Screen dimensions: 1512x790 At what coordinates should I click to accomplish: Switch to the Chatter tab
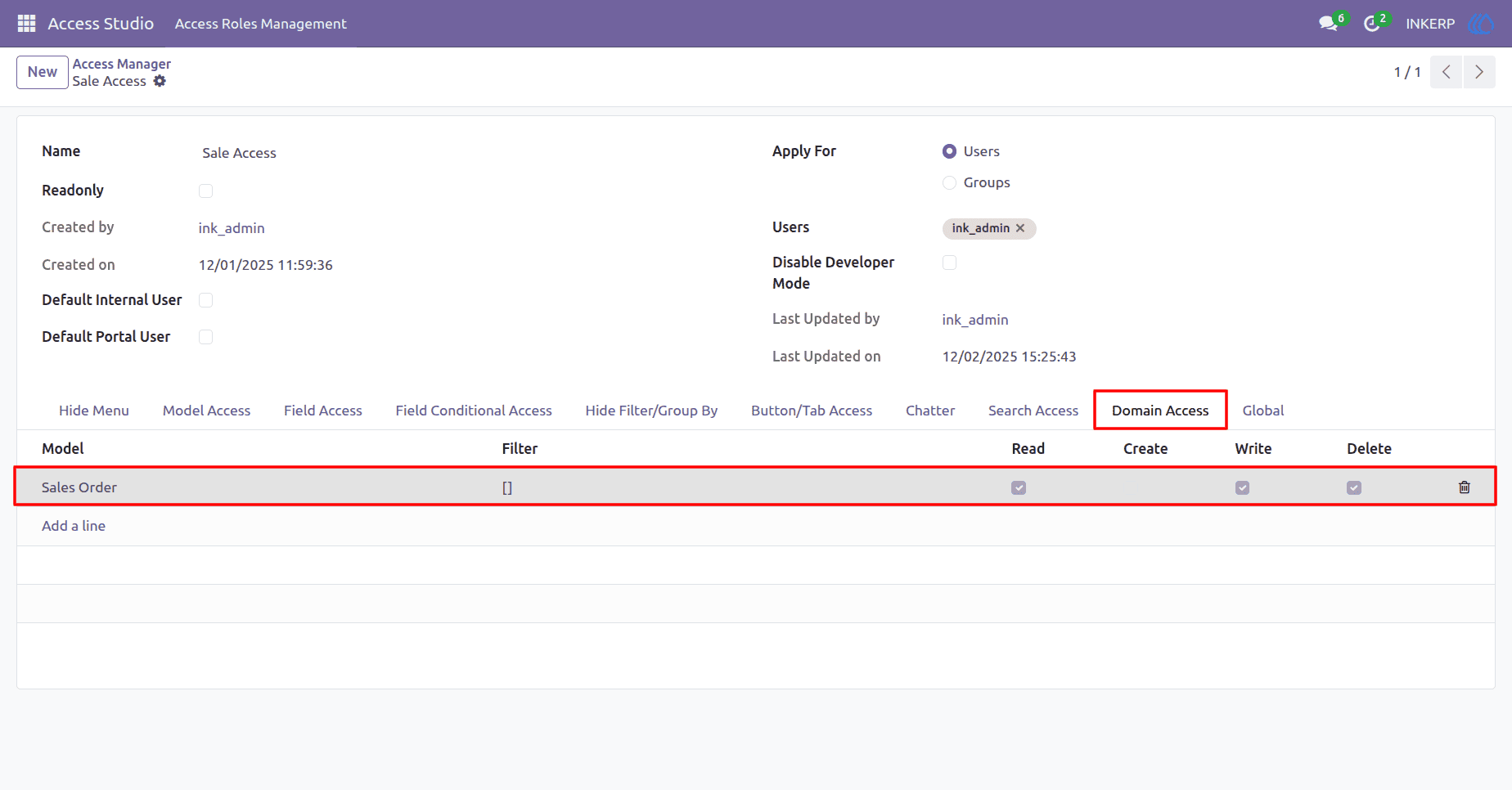(x=930, y=411)
